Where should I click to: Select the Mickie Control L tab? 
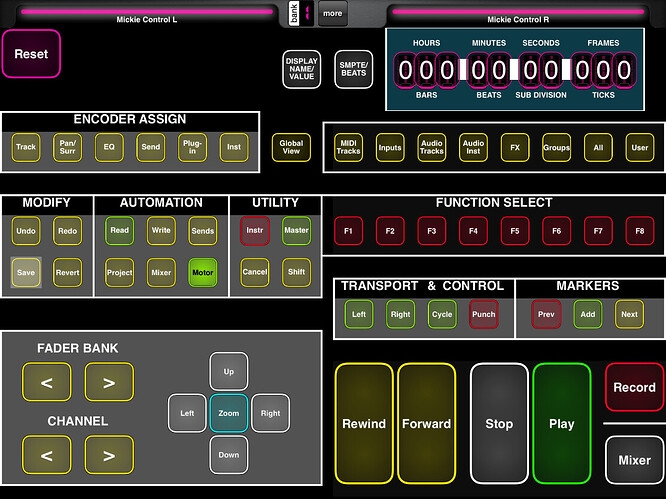click(147, 15)
